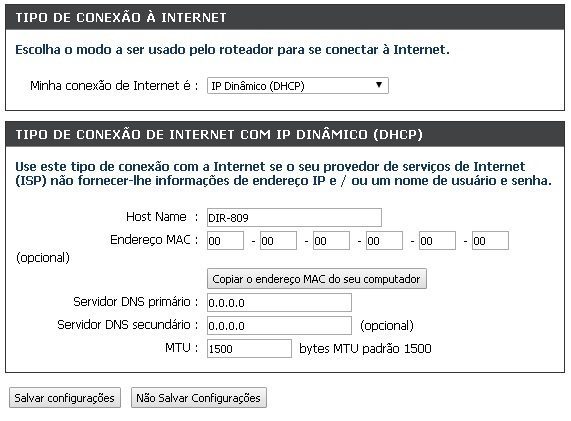Select the sixth Endereço MAC octet field
Screen dimensions: 571x421
(x=490, y=241)
